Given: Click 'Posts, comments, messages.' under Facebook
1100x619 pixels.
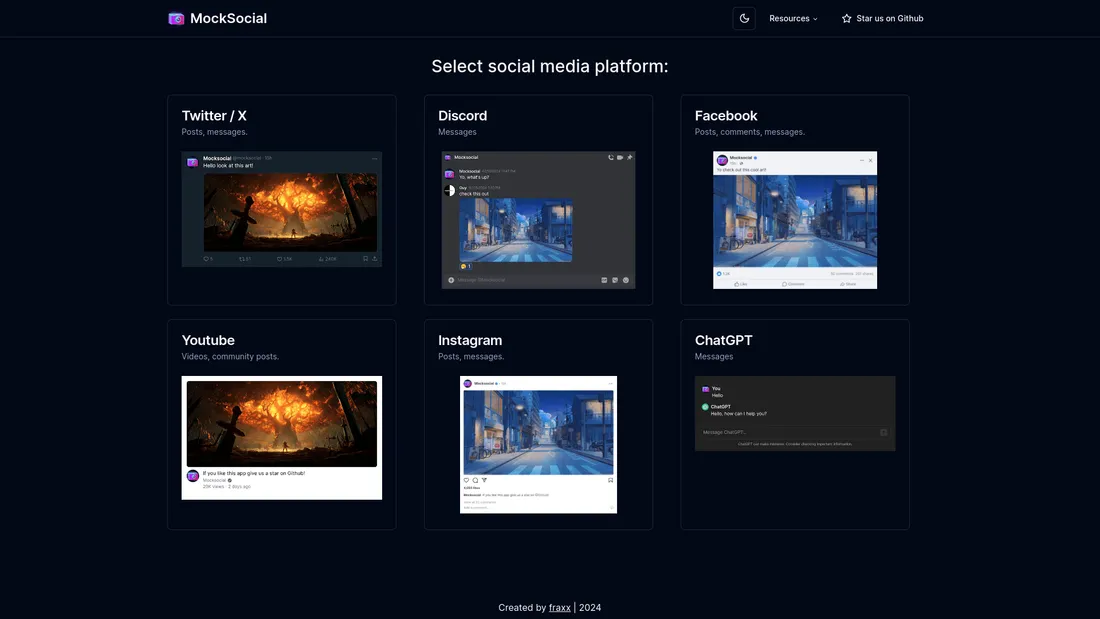Looking at the screenshot, I should point(750,132).
